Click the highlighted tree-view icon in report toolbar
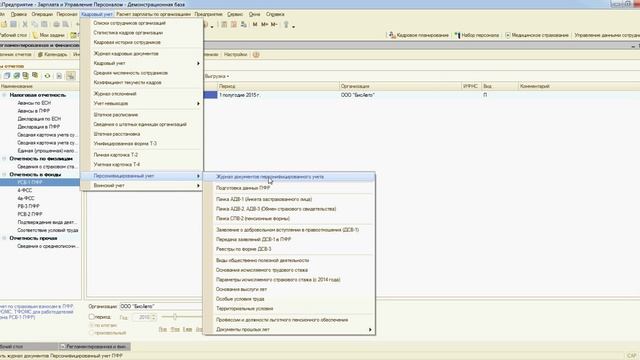The height and width of the screenshot is (360, 640). point(71,76)
